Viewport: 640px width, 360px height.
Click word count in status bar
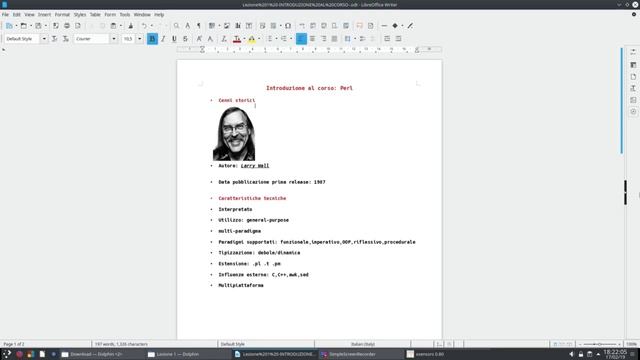(121, 344)
